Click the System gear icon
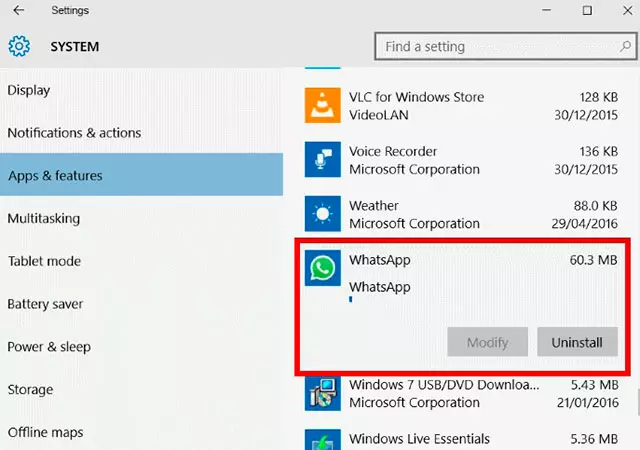This screenshot has height=450, width=640. (x=19, y=46)
